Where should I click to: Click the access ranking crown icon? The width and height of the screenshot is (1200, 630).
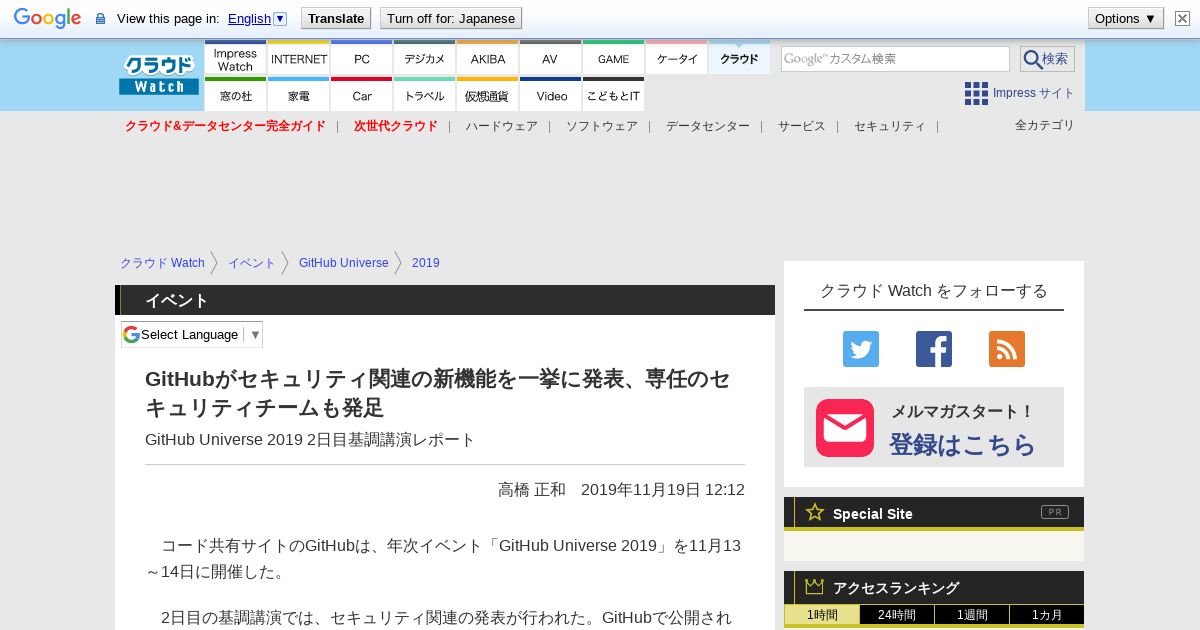pos(815,587)
